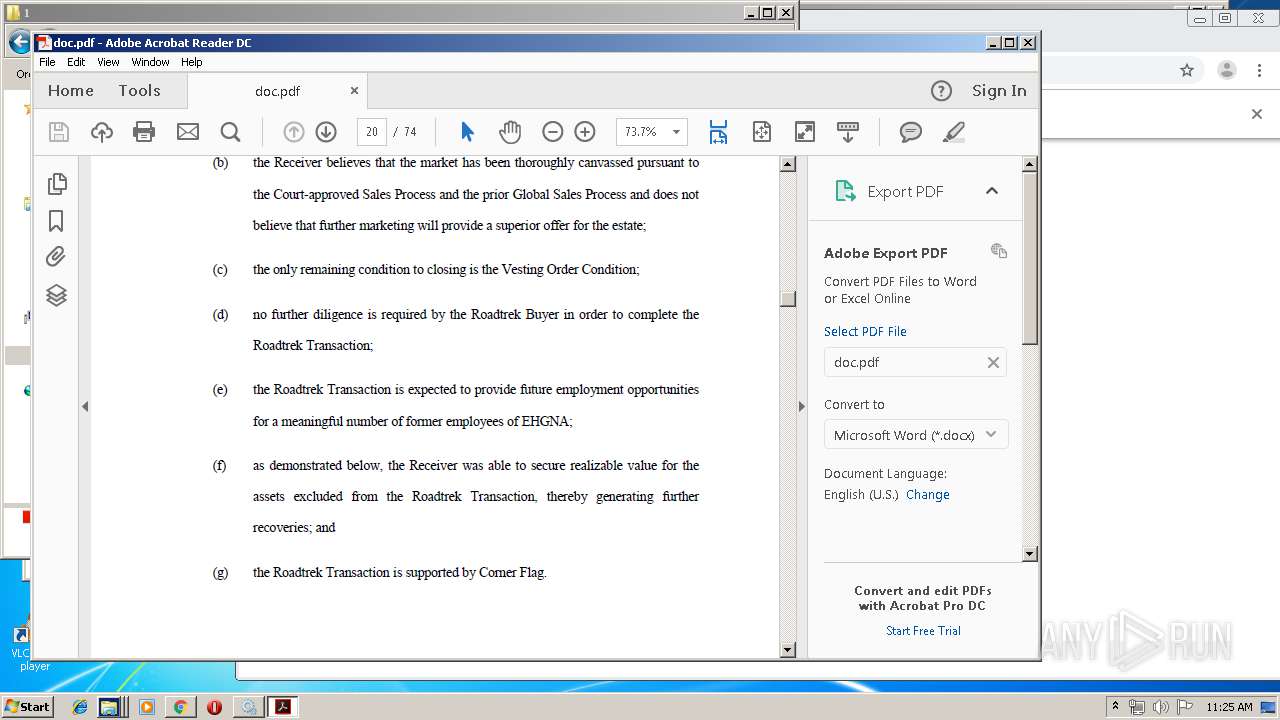Click the cloud upload icon

tap(101, 132)
